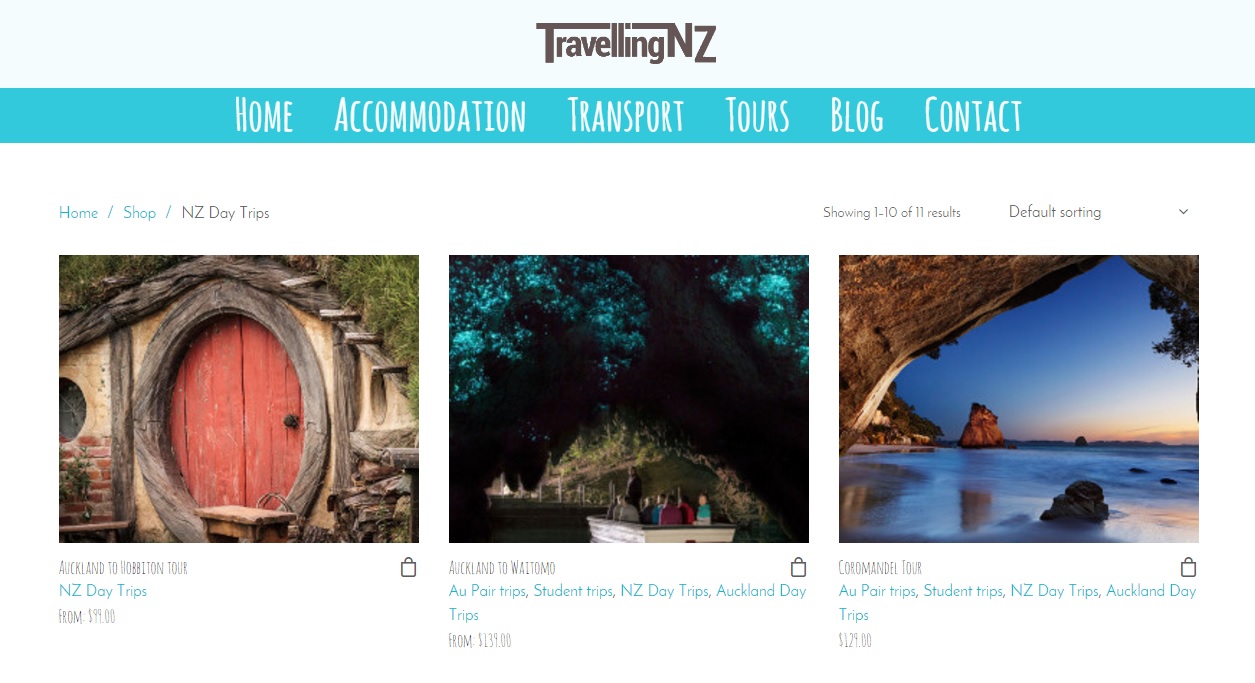Image resolution: width=1255 pixels, height=683 pixels.
Task: Add Auckland to Hobbiton tour to cart
Action: pos(408,567)
